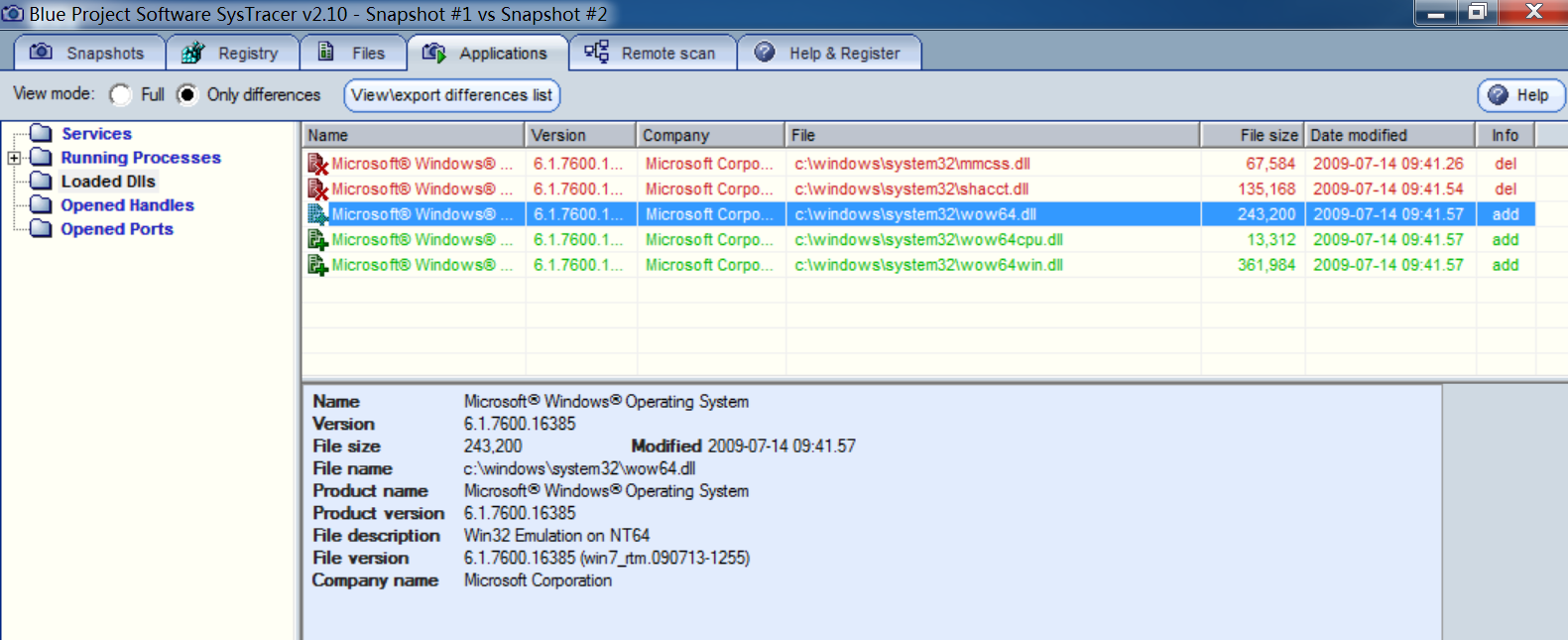Viewport: 1568px width, 640px height.
Task: Open the Files tab
Action: point(353,53)
